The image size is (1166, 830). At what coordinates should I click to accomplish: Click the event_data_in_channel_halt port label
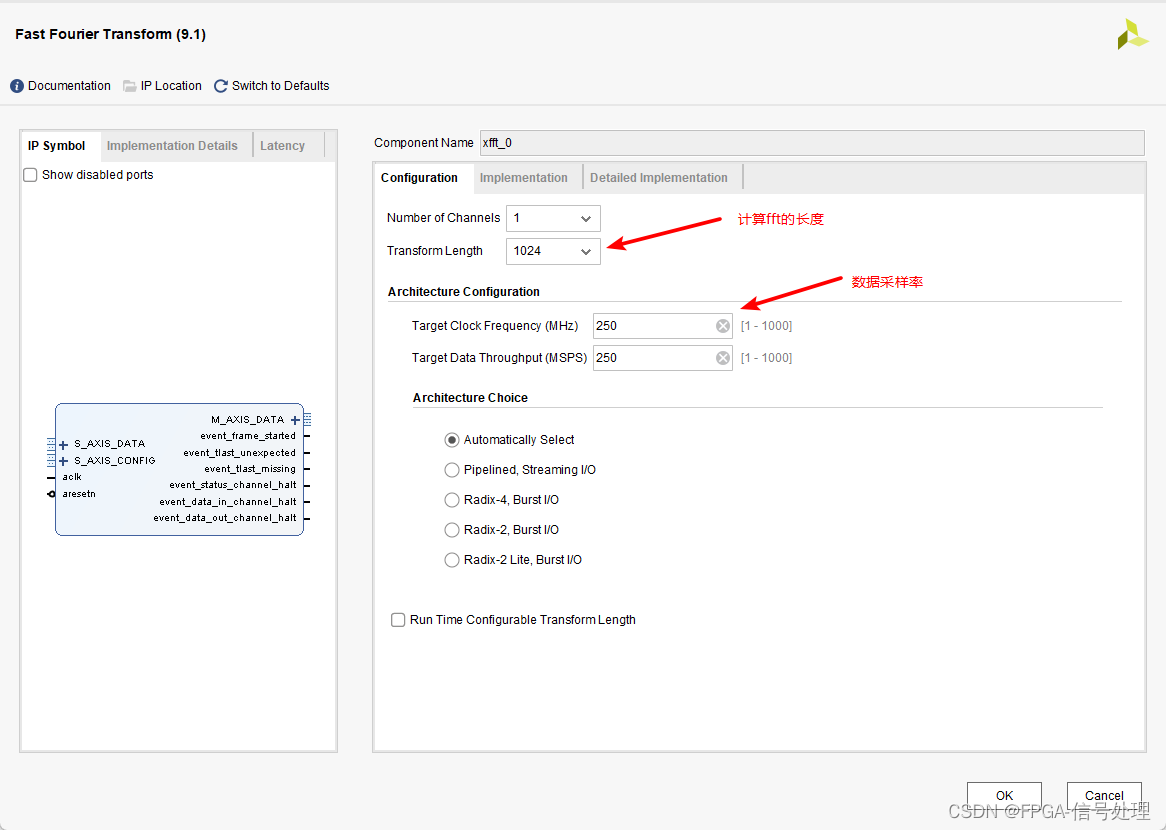(228, 502)
